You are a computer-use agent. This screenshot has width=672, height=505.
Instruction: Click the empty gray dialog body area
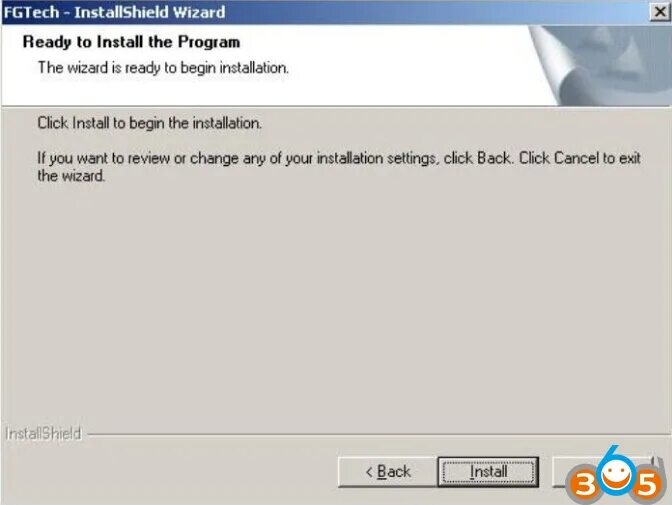(x=334, y=300)
